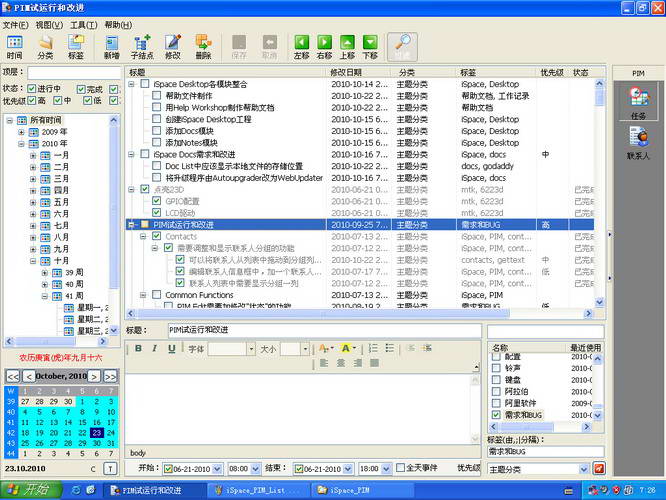Open the 联系人 module in PIM sidebar
Viewport: 666px width, 500px height.
click(638, 143)
